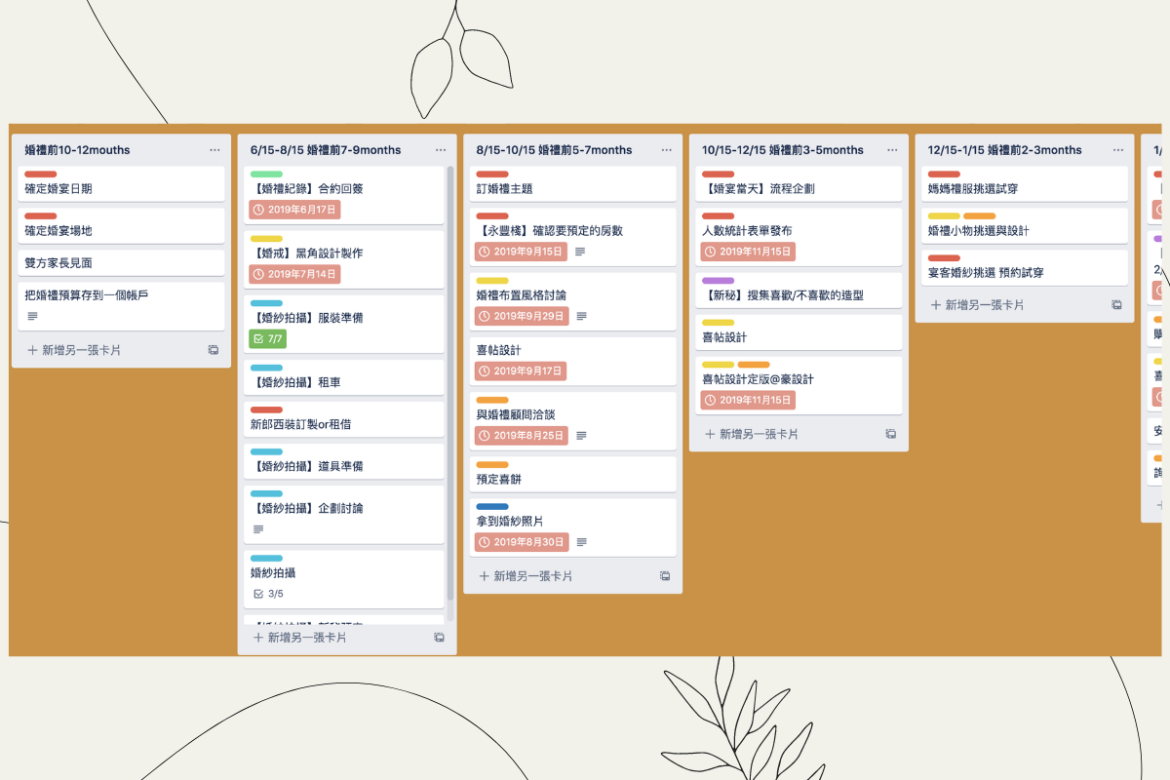Click description icon on 拿到婚紗照片 card
This screenshot has height=780, width=1170.
(x=582, y=543)
